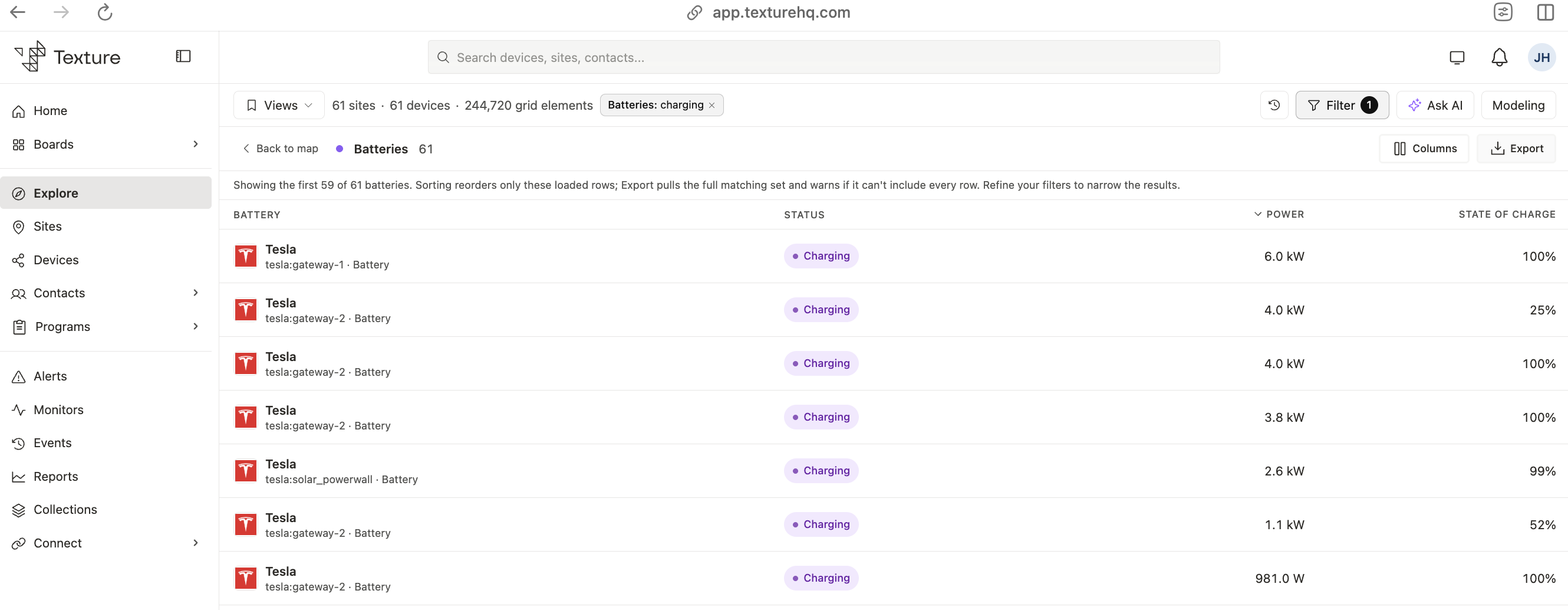Open the Views dropdown
This screenshot has width=1568, height=610.
click(279, 106)
